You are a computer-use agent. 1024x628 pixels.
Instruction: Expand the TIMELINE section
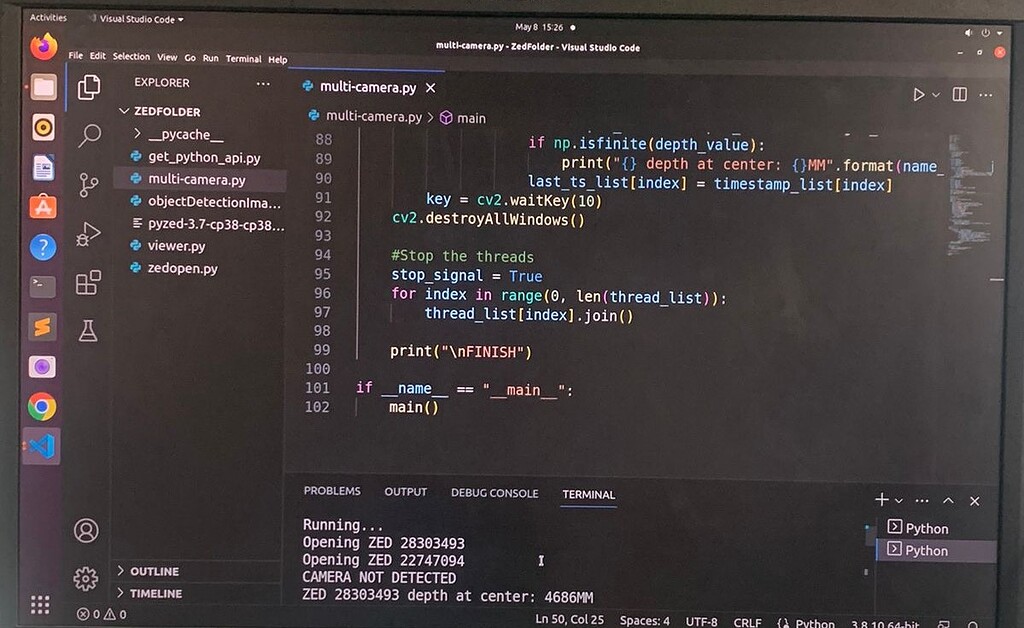pos(155,593)
